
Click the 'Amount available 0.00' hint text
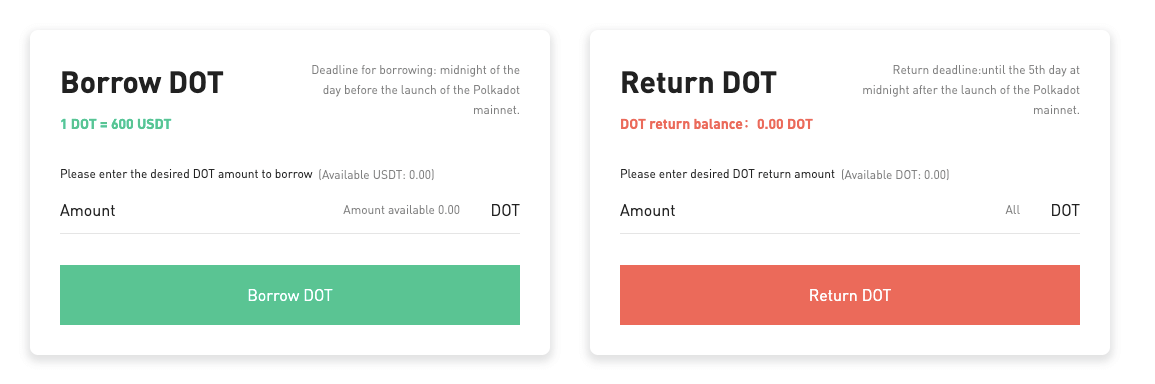point(401,210)
